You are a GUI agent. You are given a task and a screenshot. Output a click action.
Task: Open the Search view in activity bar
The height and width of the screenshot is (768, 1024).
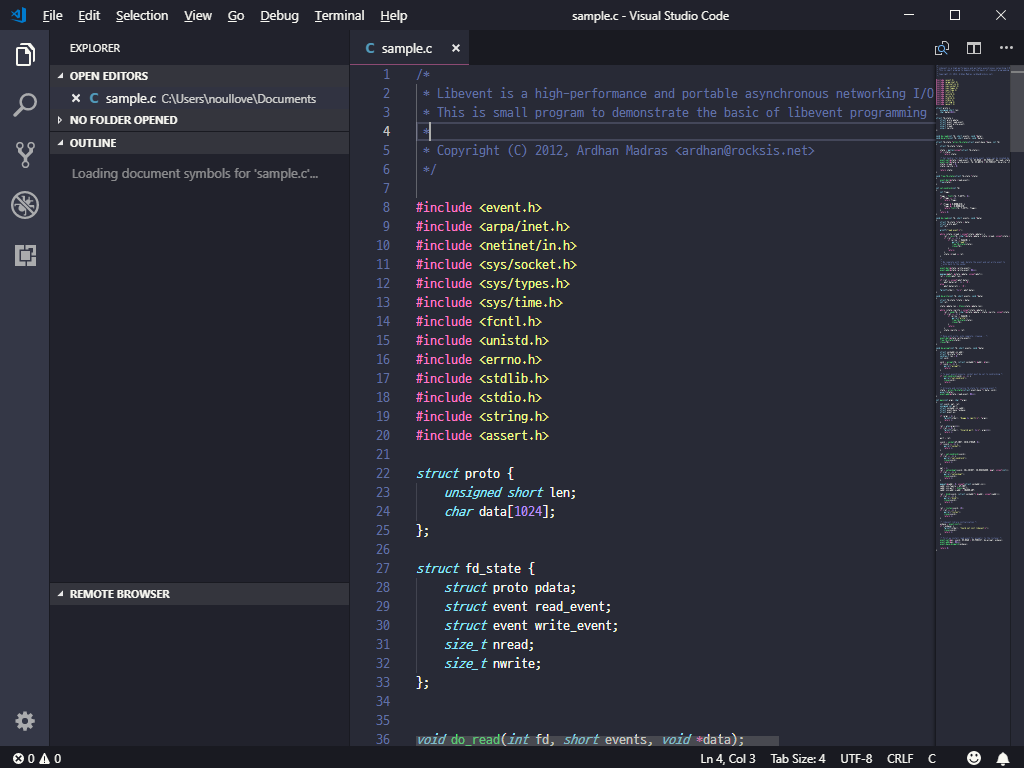25,104
